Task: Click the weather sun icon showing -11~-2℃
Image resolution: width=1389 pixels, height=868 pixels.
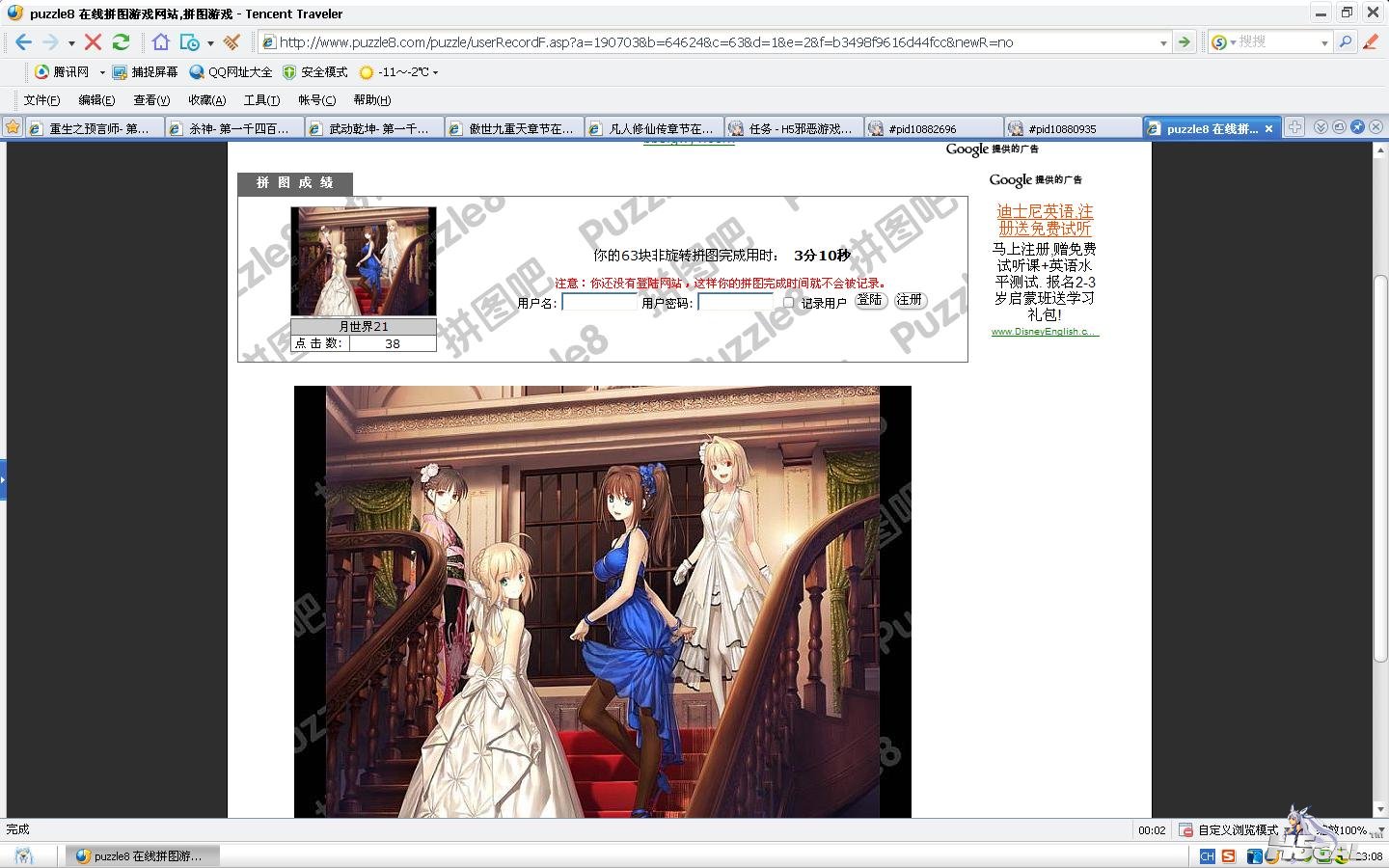Action: pos(366,72)
